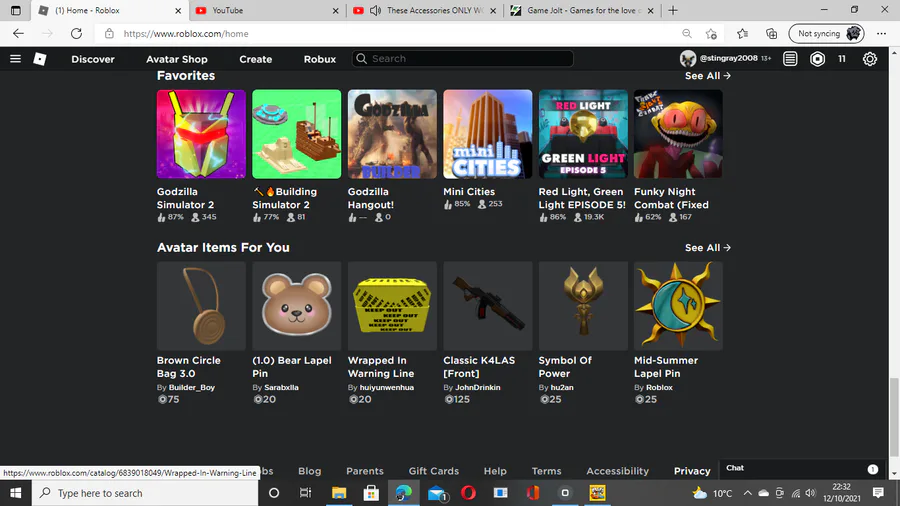Open the Mail app in taskbar
The image size is (900, 506).
437,493
